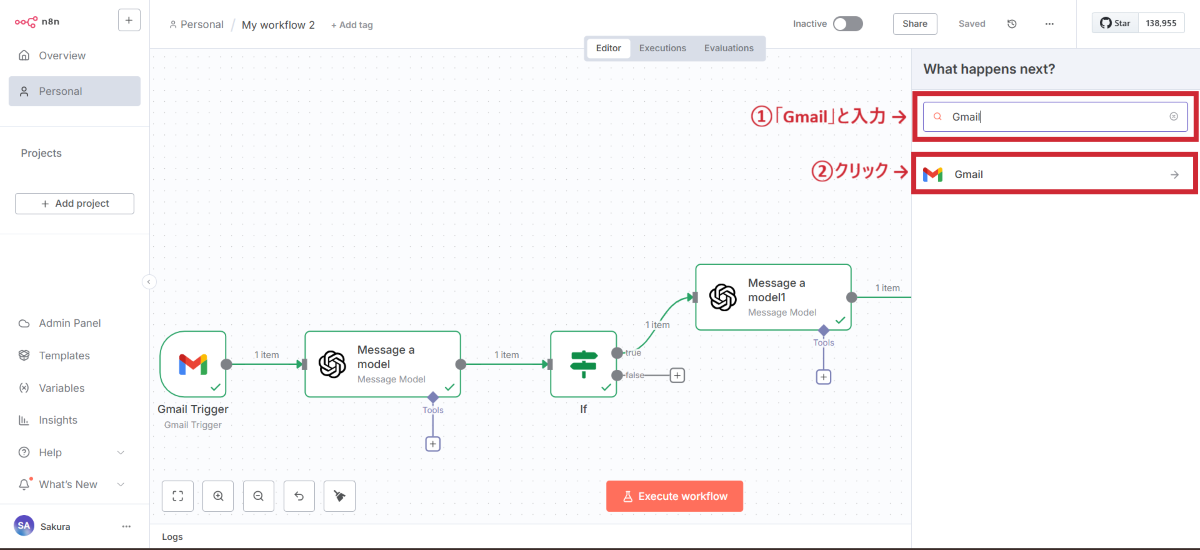The width and height of the screenshot is (1200, 550).
Task: Switch to the Executions tab
Action: point(663,48)
